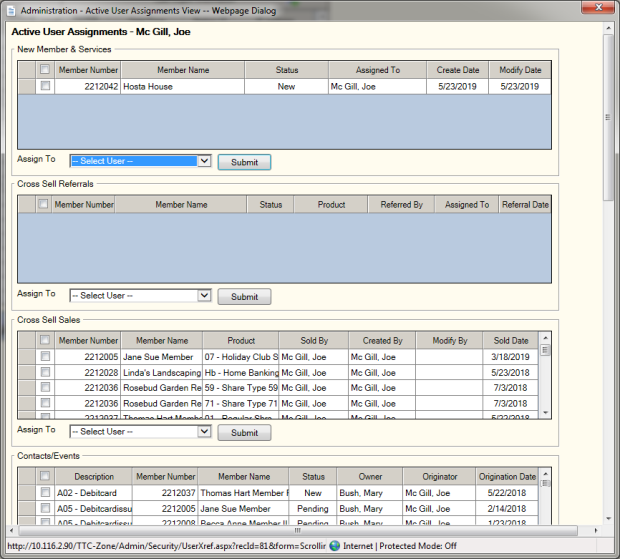
Task: Click row selector beside Hosta House row
Action: click(27, 86)
